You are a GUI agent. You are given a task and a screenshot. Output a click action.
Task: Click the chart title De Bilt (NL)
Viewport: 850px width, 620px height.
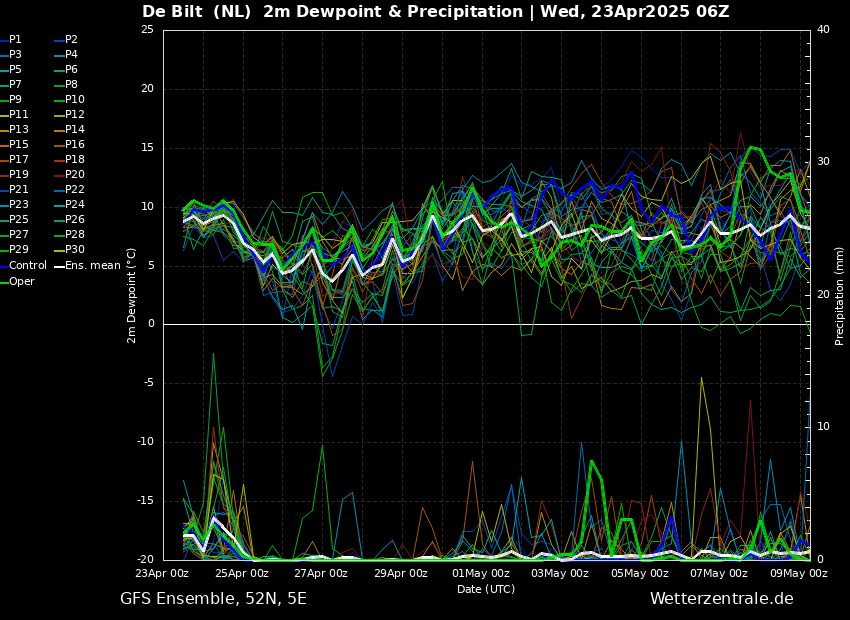coord(197,11)
